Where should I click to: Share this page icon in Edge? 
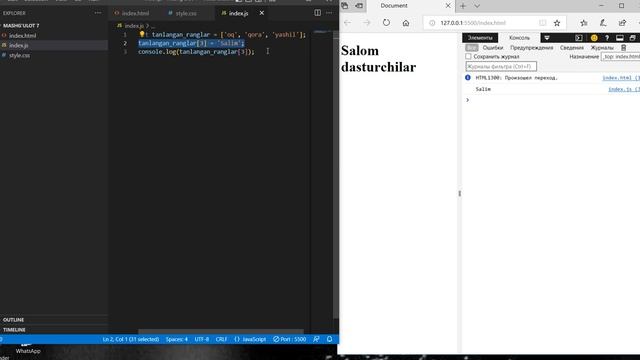pyautogui.click(x=622, y=23)
